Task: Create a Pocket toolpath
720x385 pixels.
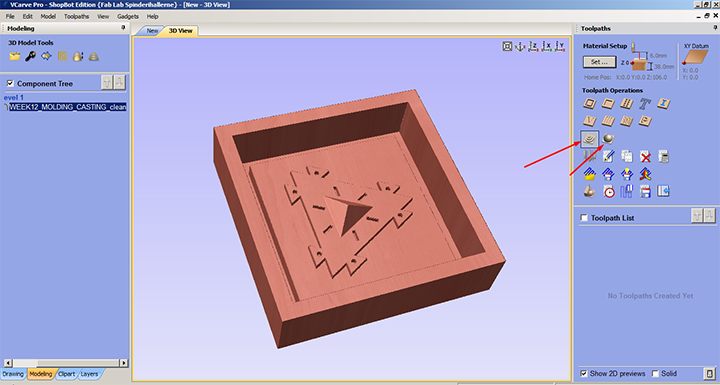Action: [x=608, y=104]
